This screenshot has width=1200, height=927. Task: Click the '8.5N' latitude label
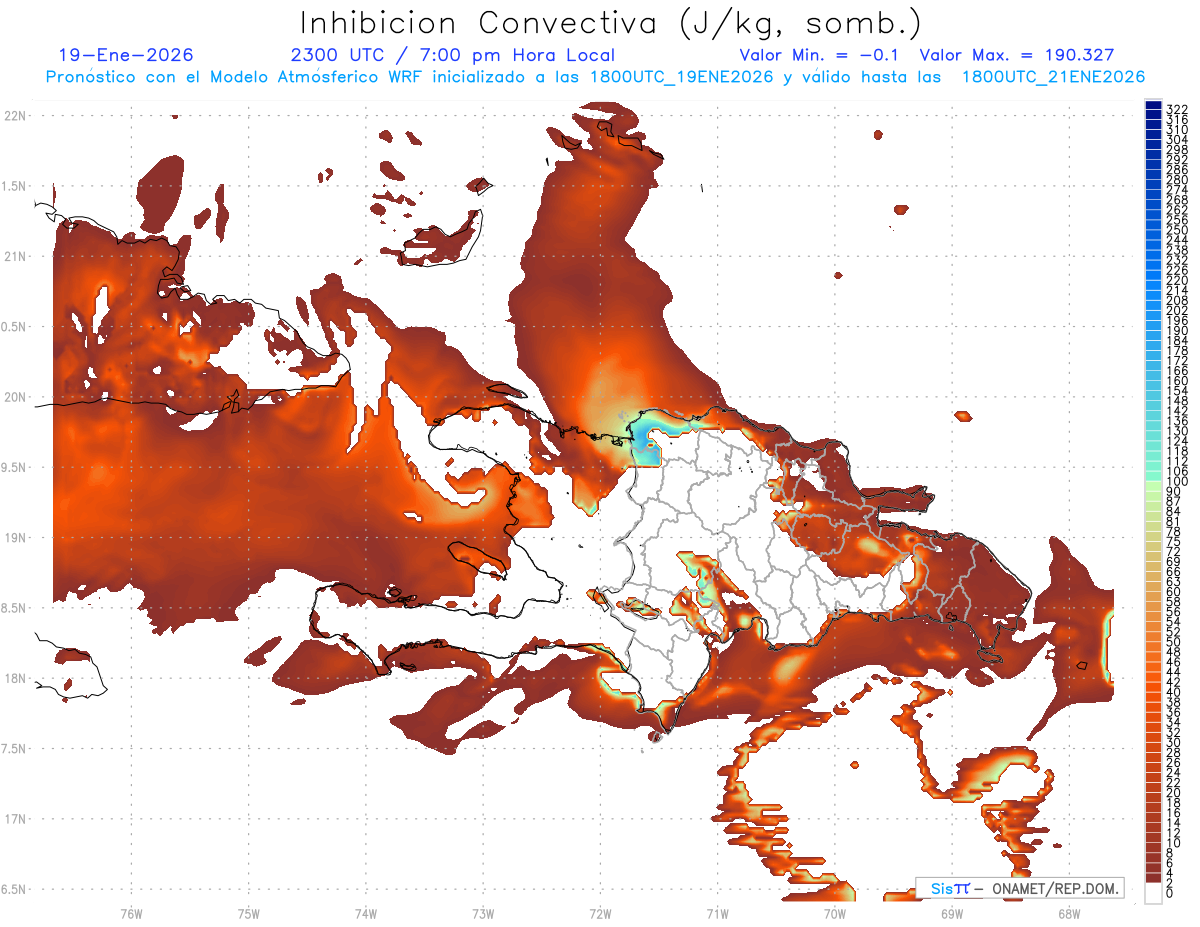pyautogui.click(x=14, y=608)
